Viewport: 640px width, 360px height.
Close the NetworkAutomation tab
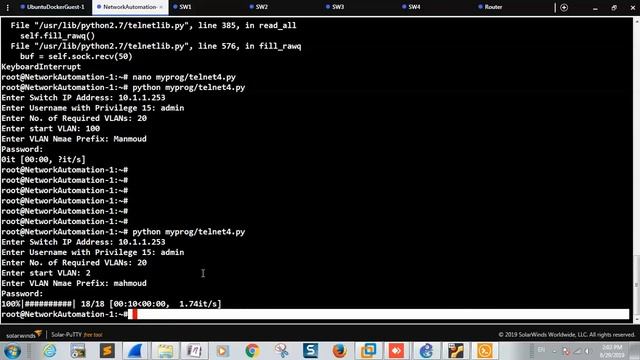point(161,7)
